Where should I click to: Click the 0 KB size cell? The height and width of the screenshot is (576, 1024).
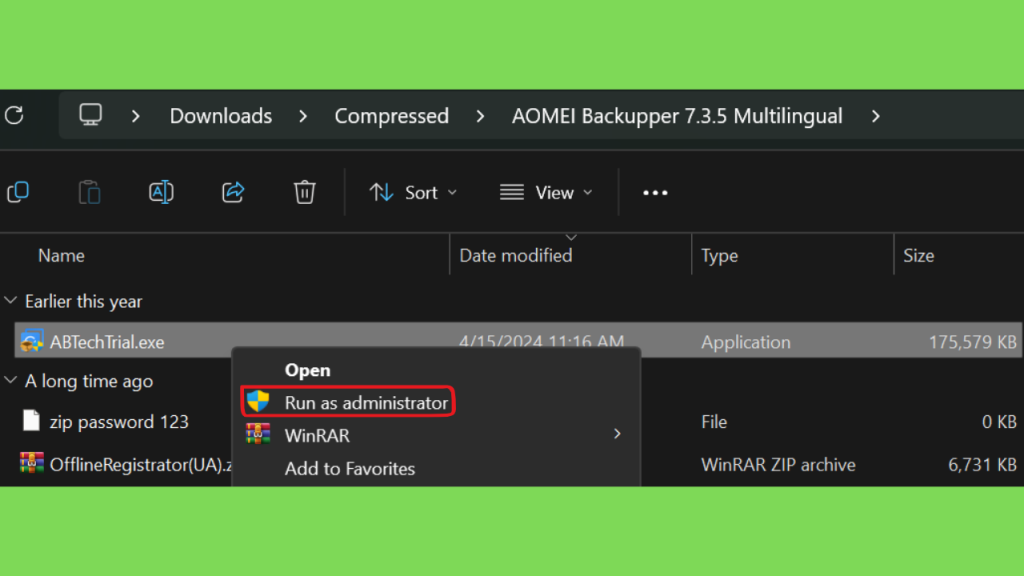999,422
